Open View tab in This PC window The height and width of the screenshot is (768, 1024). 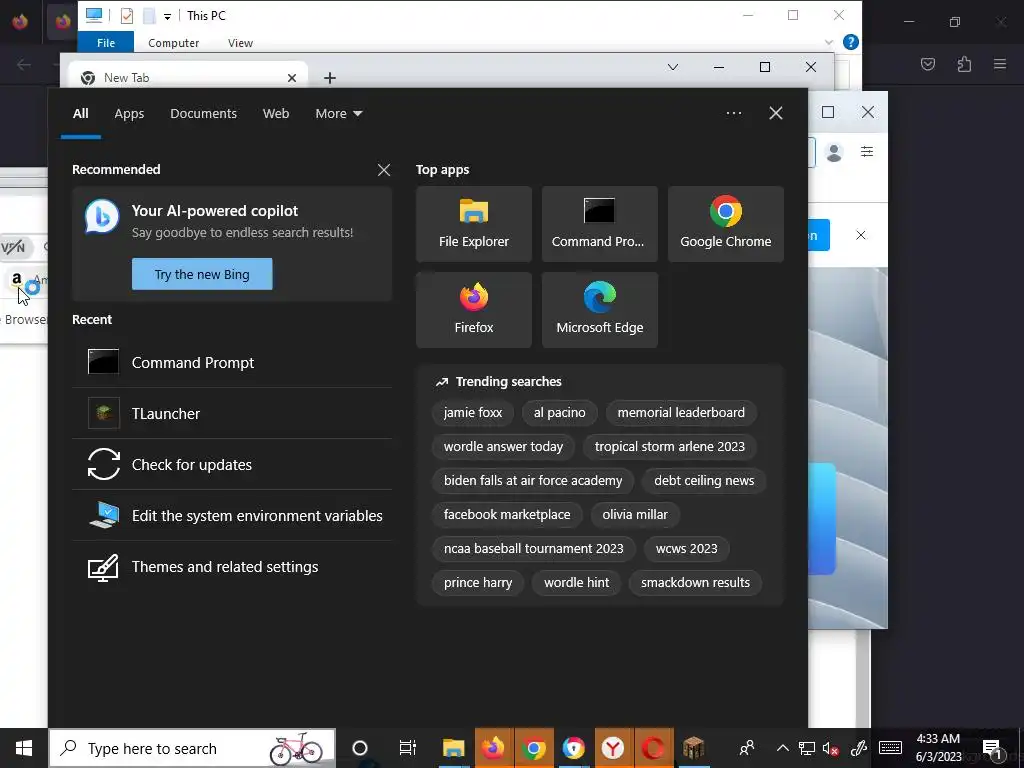[240, 42]
